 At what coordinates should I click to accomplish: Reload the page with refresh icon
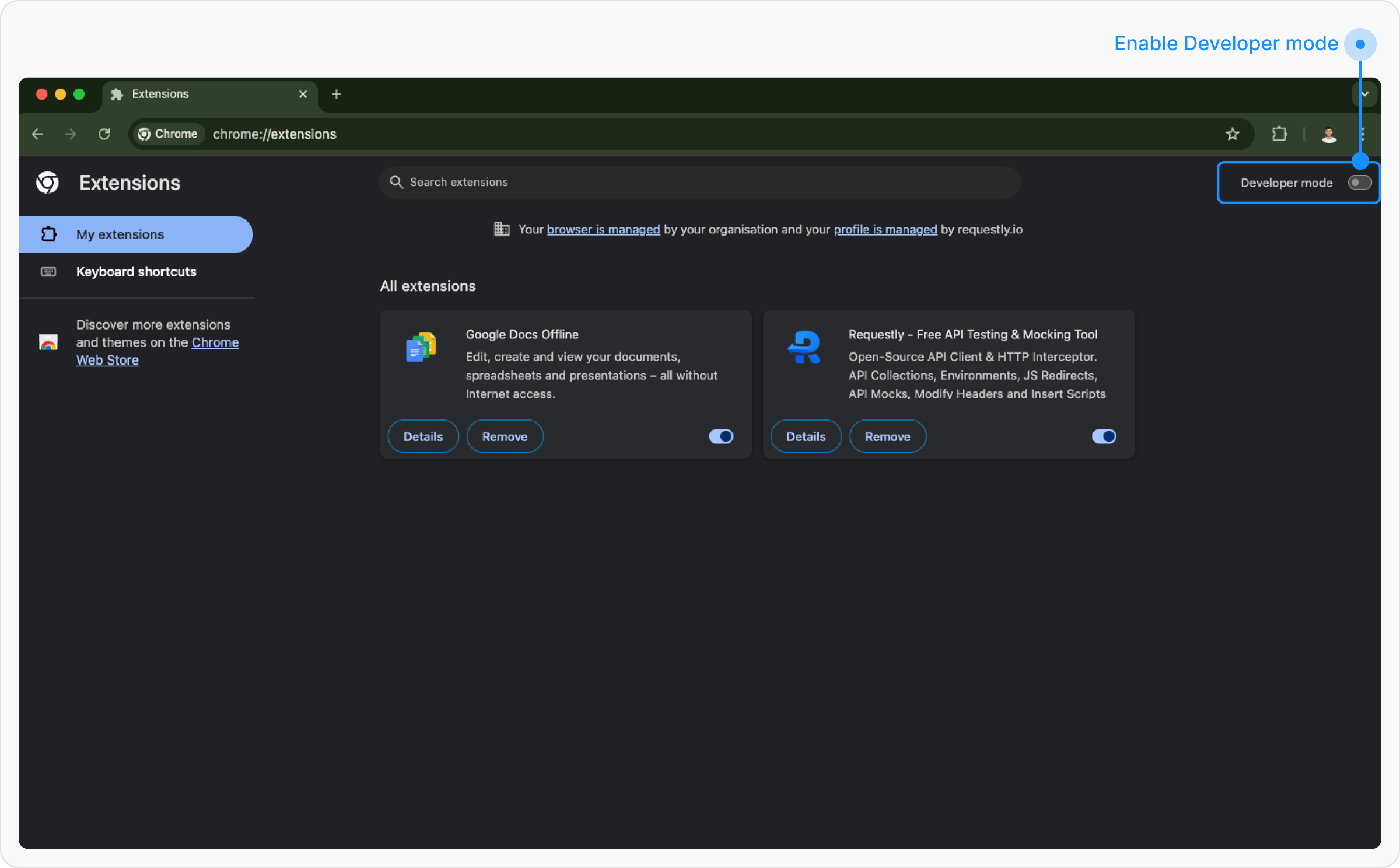[104, 134]
